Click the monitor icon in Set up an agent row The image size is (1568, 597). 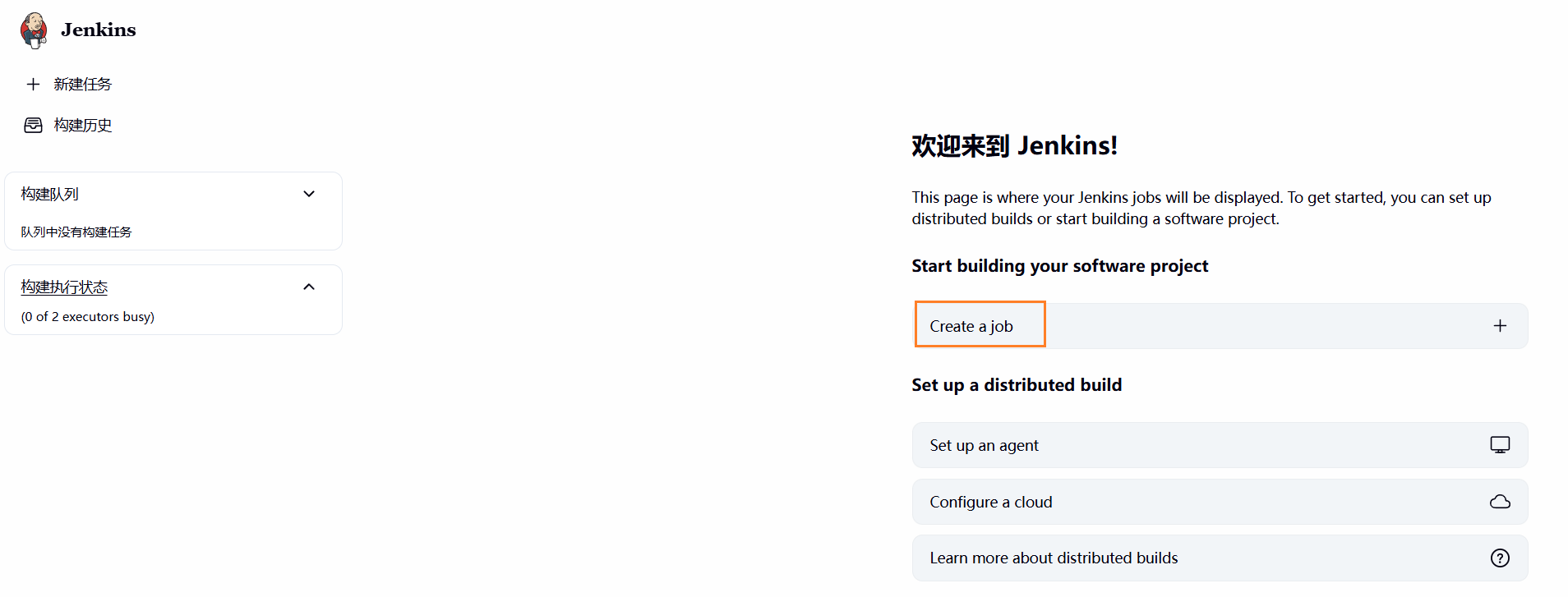point(1500,445)
